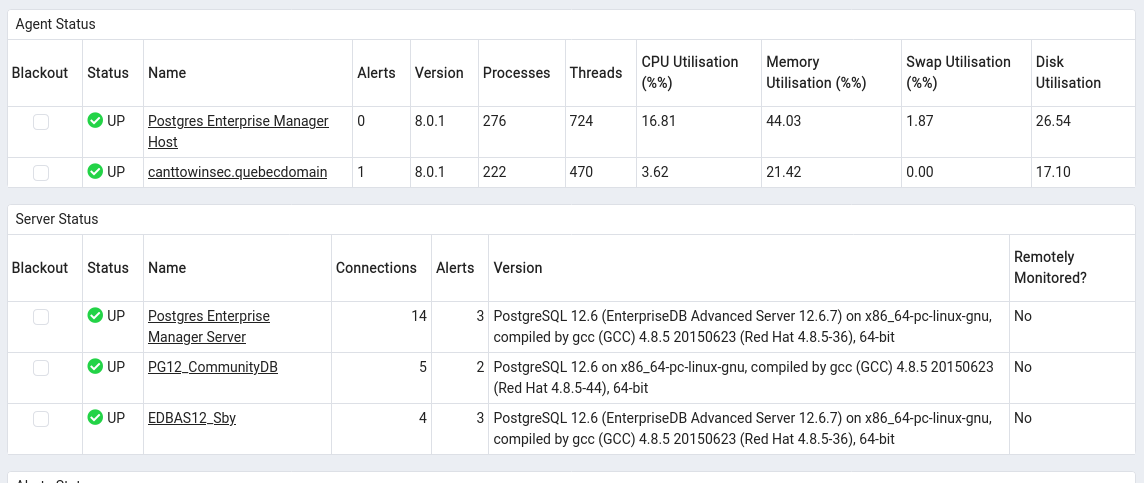Click CPU Utilisation column header
The image size is (1144, 483).
(689, 72)
